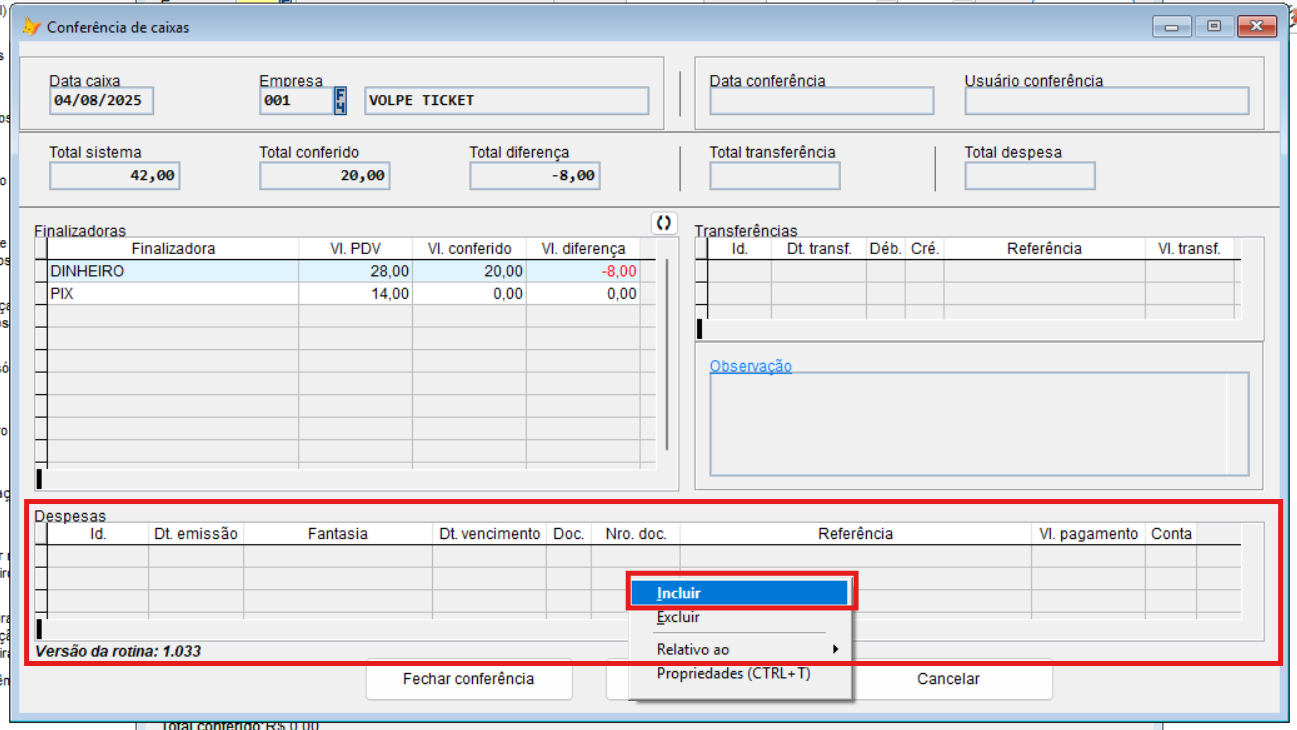Select Incluir from the context menu

pos(740,593)
